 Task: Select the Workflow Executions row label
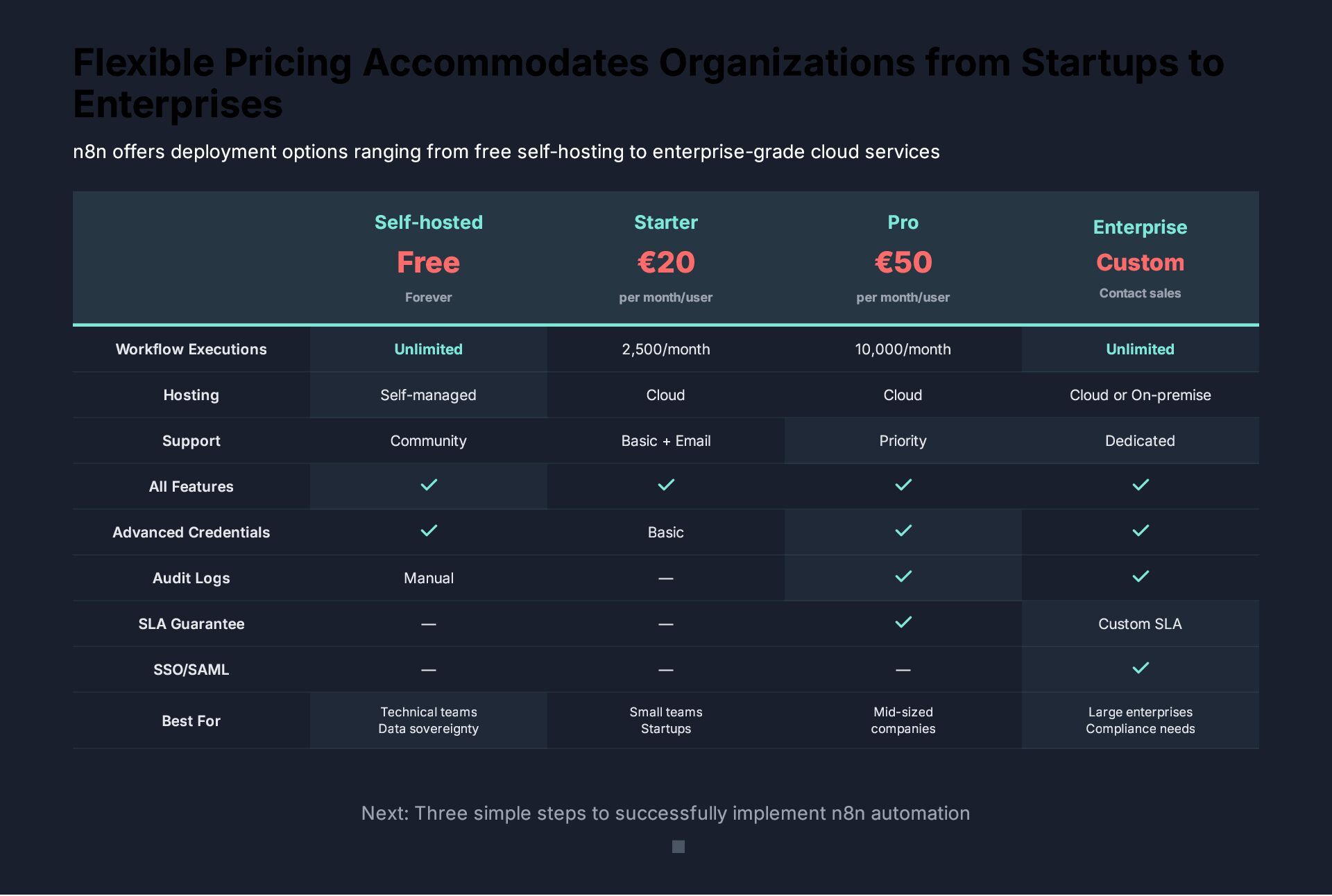[x=191, y=349]
